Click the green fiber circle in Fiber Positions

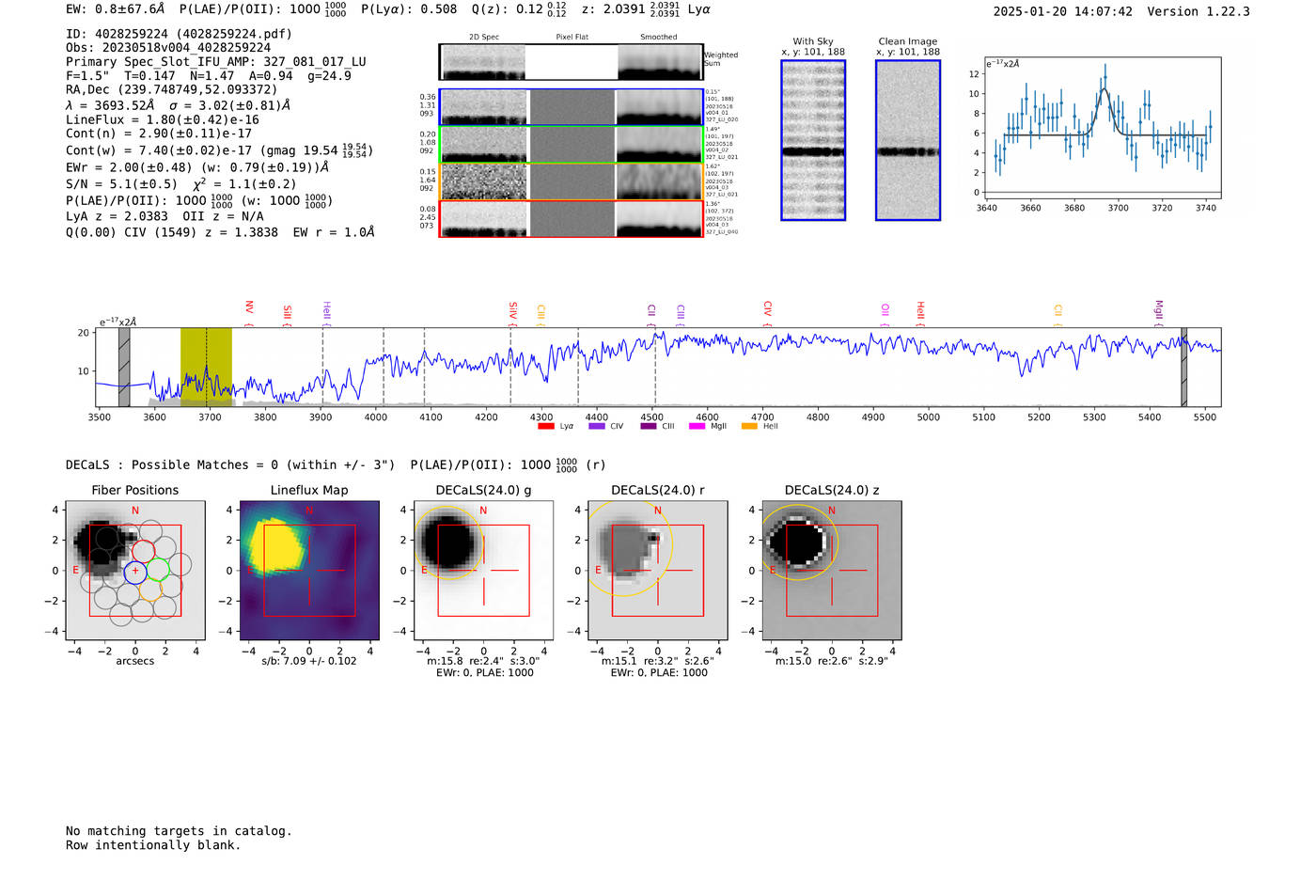[x=158, y=569]
